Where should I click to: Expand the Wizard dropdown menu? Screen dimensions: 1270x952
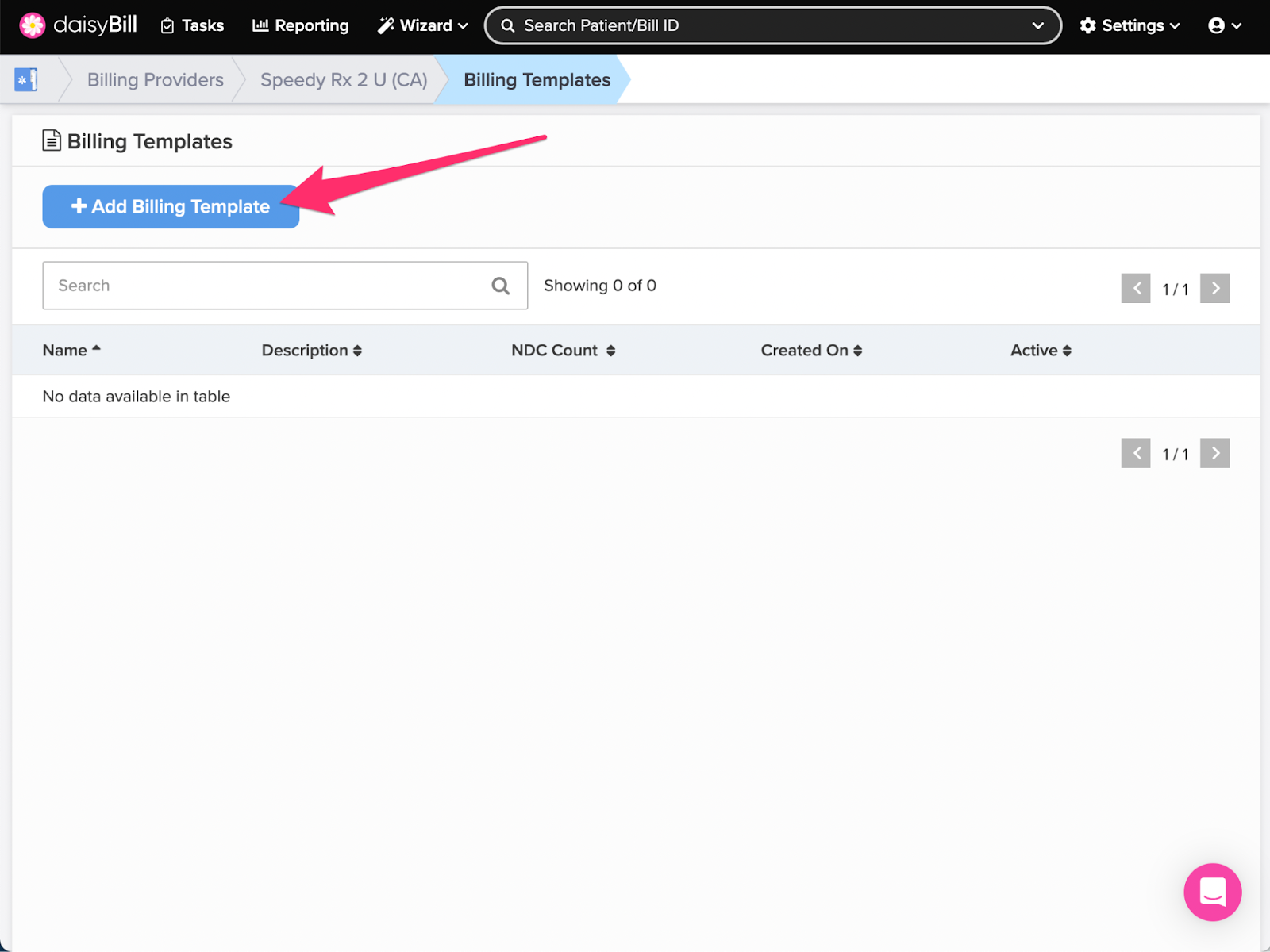[x=422, y=25]
